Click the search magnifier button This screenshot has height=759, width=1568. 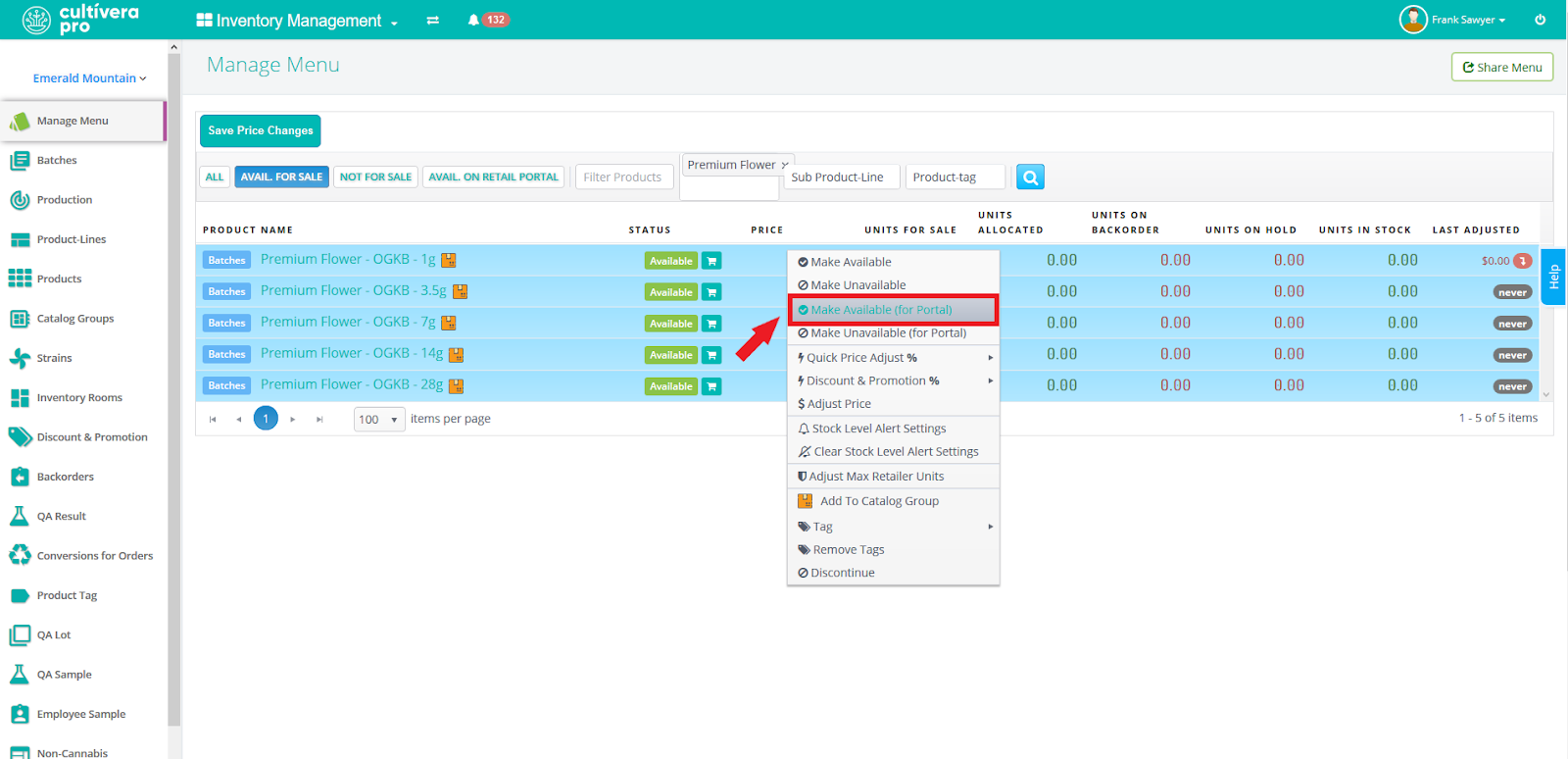point(1030,177)
